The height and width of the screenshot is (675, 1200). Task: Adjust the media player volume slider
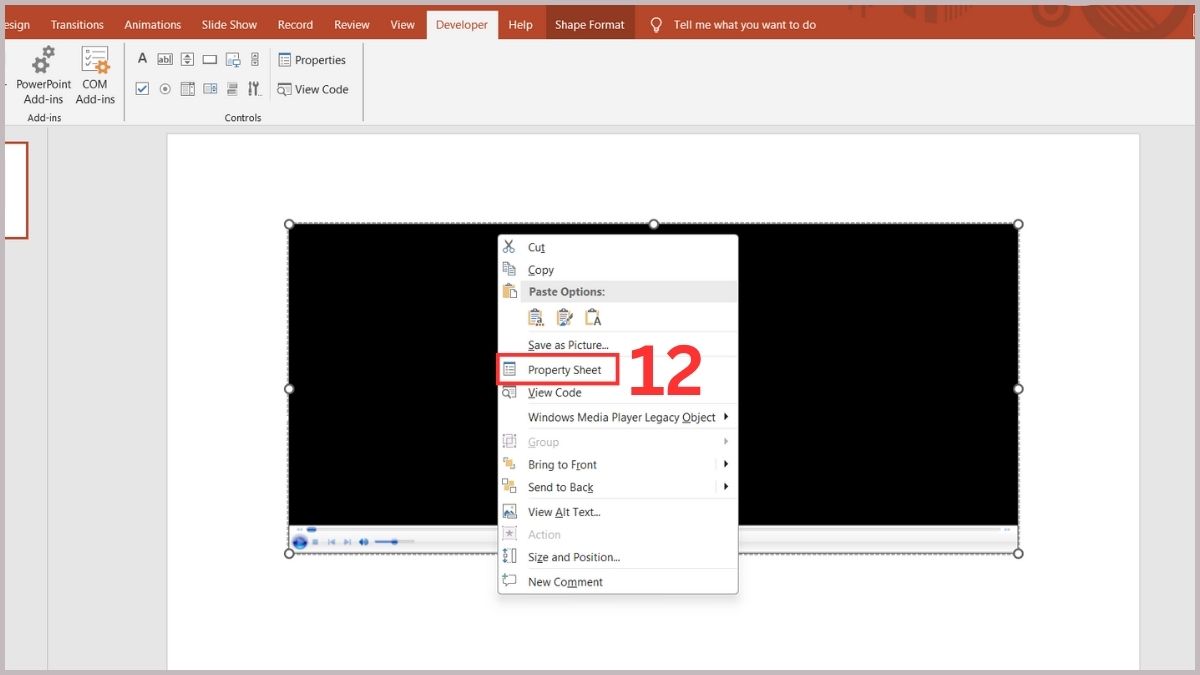pos(395,542)
